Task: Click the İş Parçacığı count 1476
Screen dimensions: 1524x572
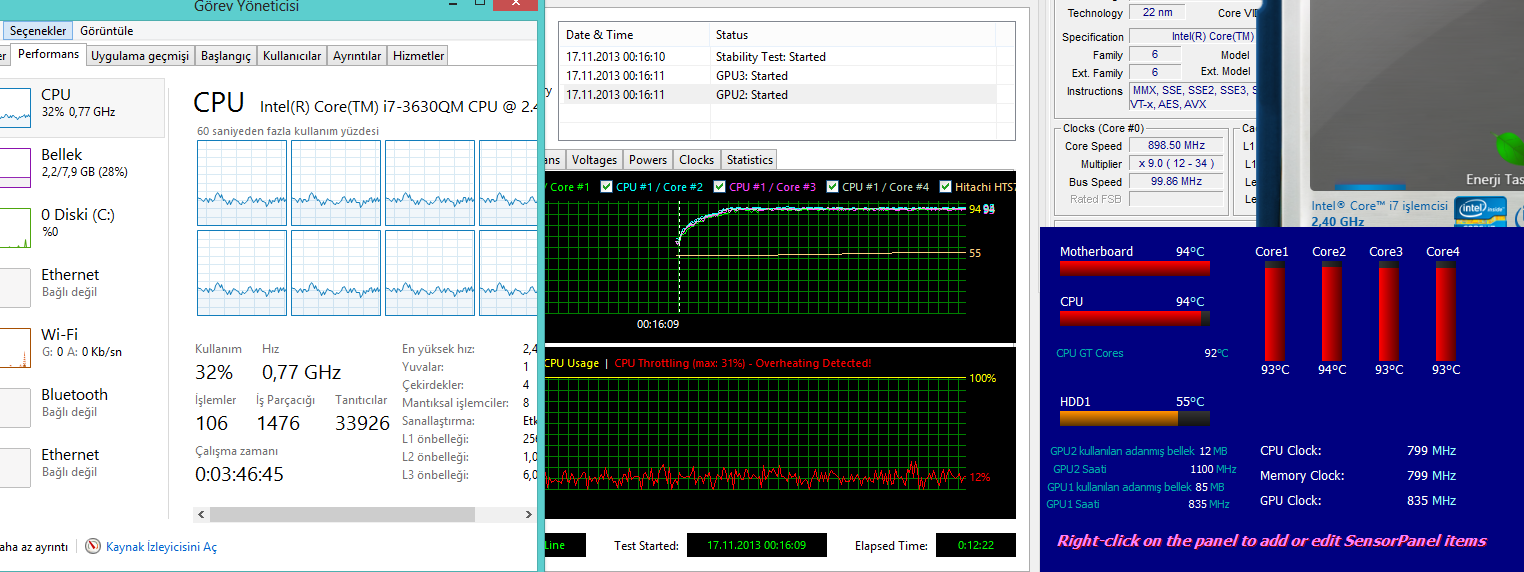Action: click(278, 423)
